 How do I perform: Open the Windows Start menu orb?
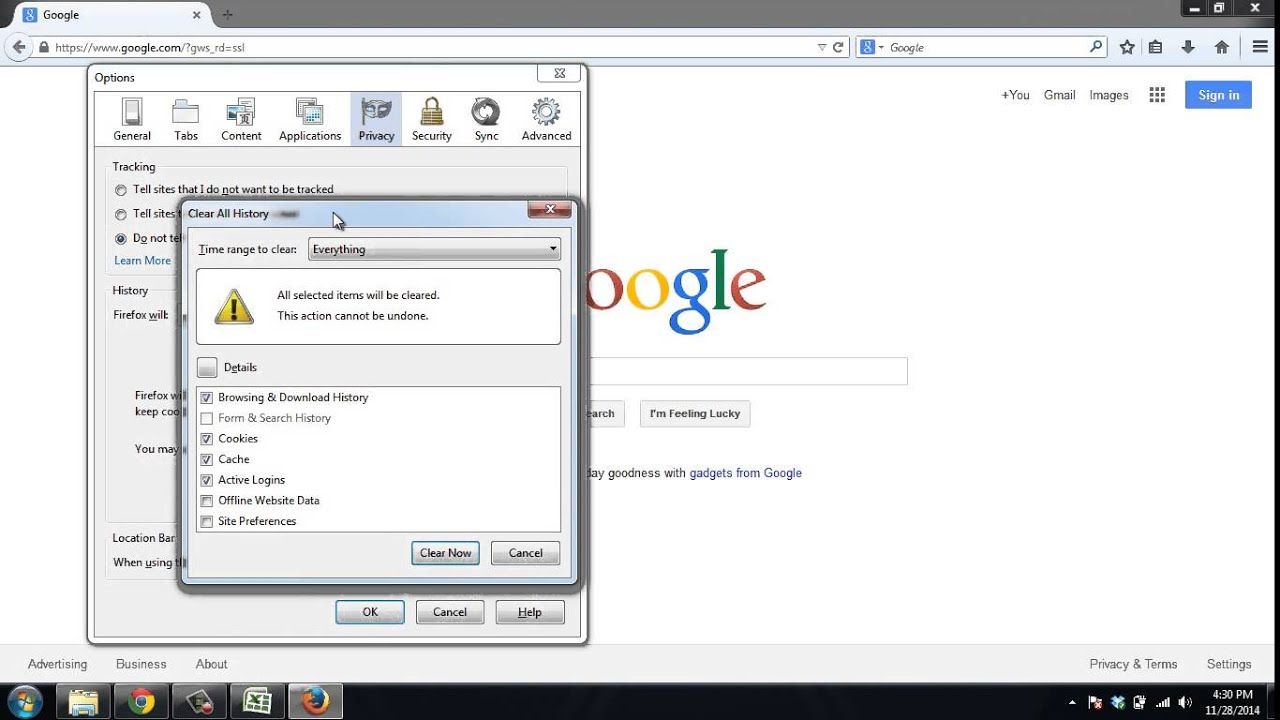coord(24,701)
